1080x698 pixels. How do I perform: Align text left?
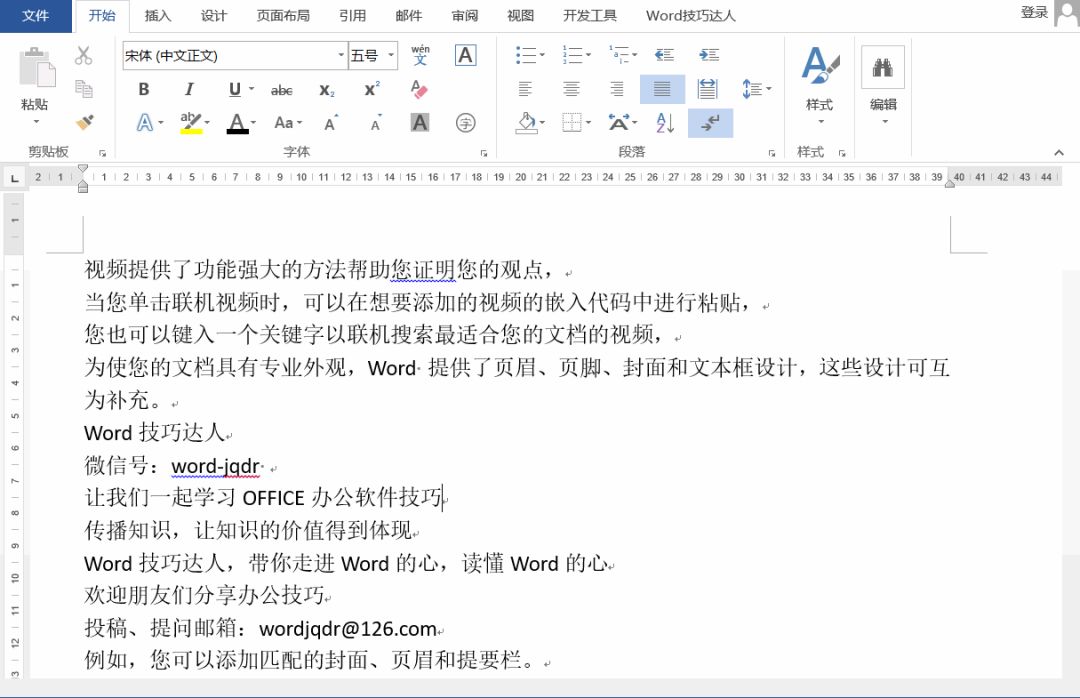[x=525, y=89]
